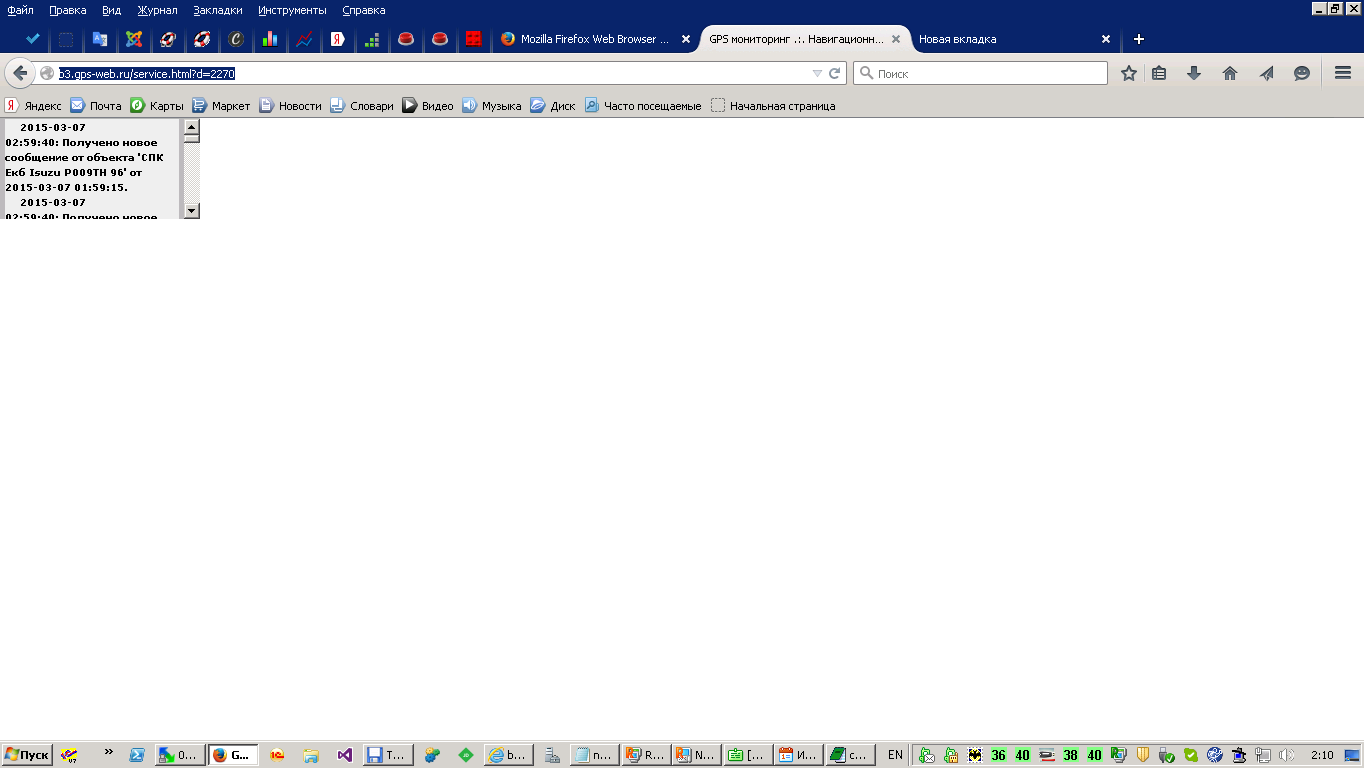Open a new tab with the plus button

tap(1138, 39)
